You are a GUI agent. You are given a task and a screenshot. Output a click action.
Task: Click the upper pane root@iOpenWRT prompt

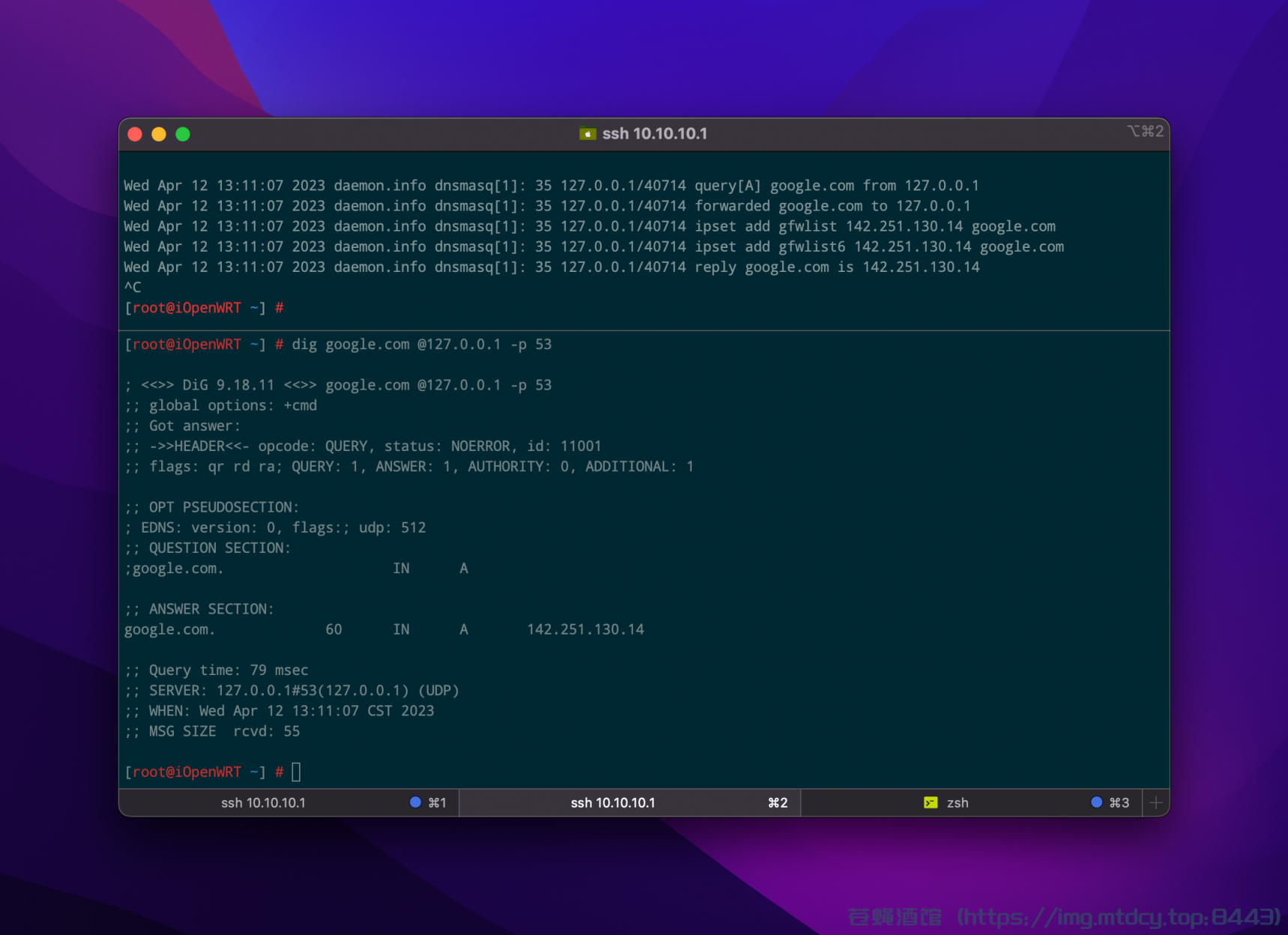coord(204,308)
